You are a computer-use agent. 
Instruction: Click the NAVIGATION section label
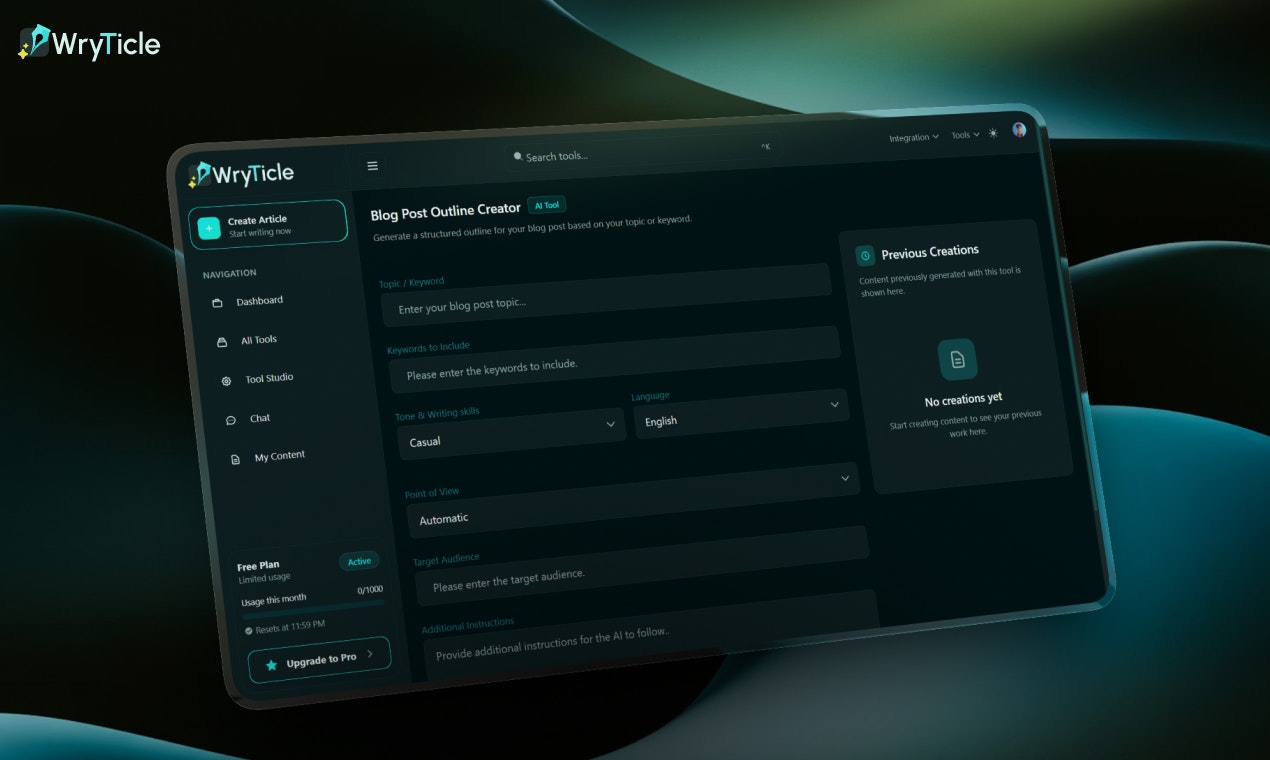[x=229, y=273]
